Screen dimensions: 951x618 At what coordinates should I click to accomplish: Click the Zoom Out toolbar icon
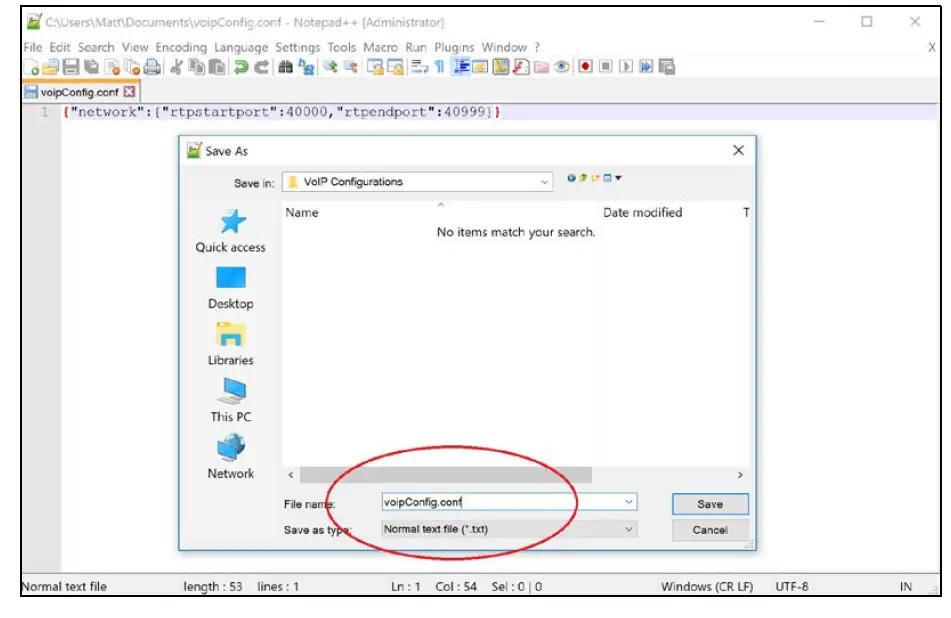pyautogui.click(x=351, y=67)
